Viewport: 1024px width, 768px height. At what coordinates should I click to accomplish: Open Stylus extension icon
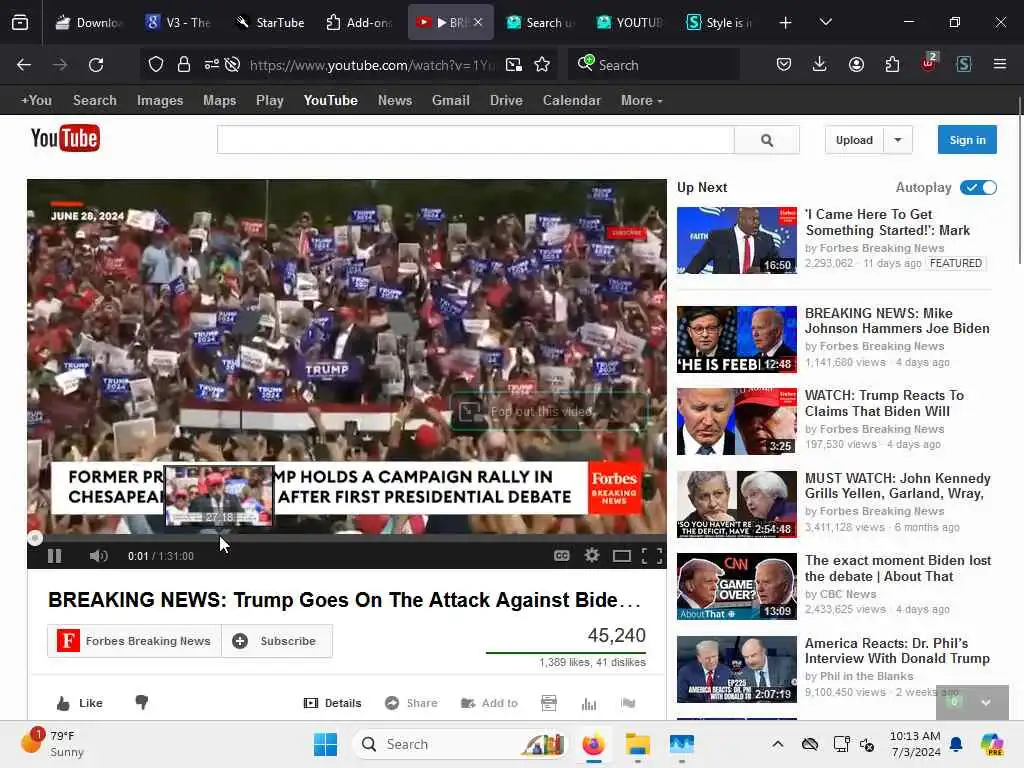click(x=964, y=65)
